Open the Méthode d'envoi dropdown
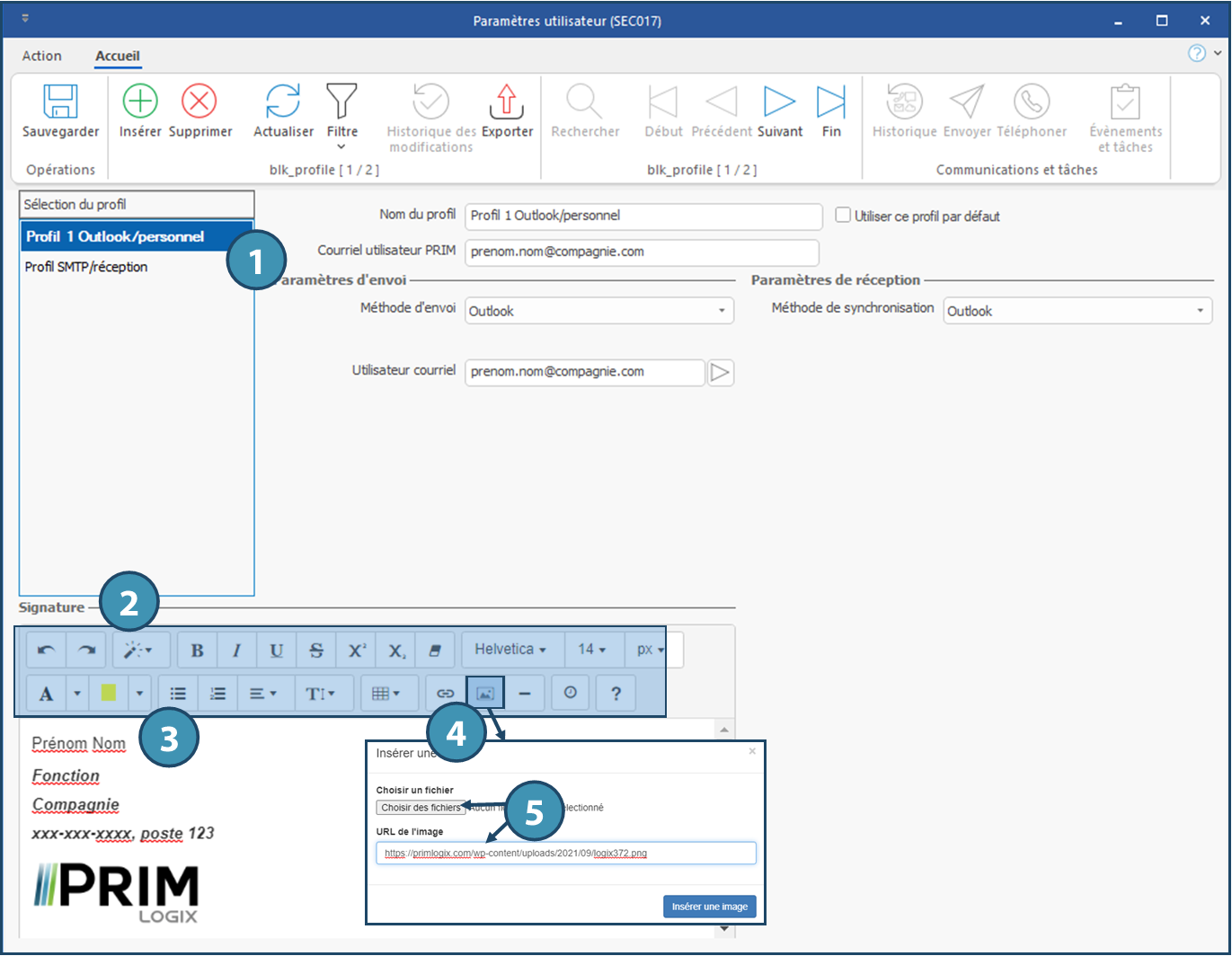1232x956 pixels. (599, 311)
